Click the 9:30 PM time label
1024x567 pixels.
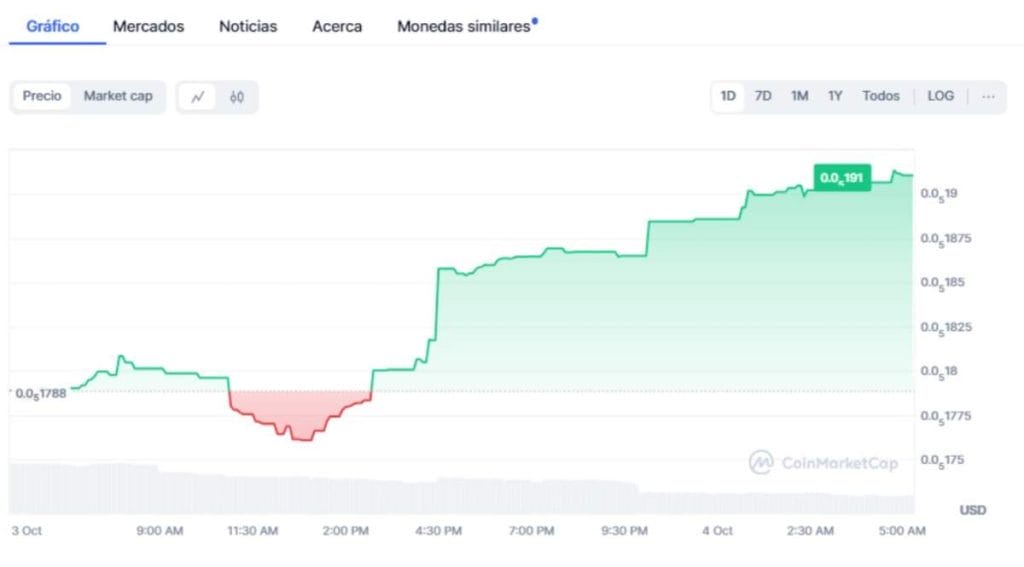[624, 530]
